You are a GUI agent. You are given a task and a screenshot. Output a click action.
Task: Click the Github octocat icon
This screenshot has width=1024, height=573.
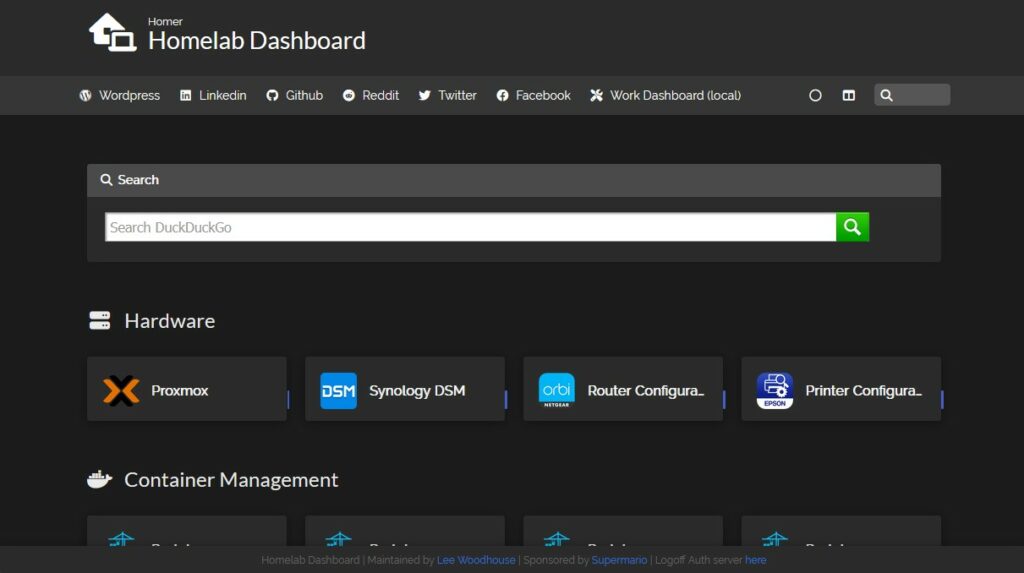click(272, 95)
